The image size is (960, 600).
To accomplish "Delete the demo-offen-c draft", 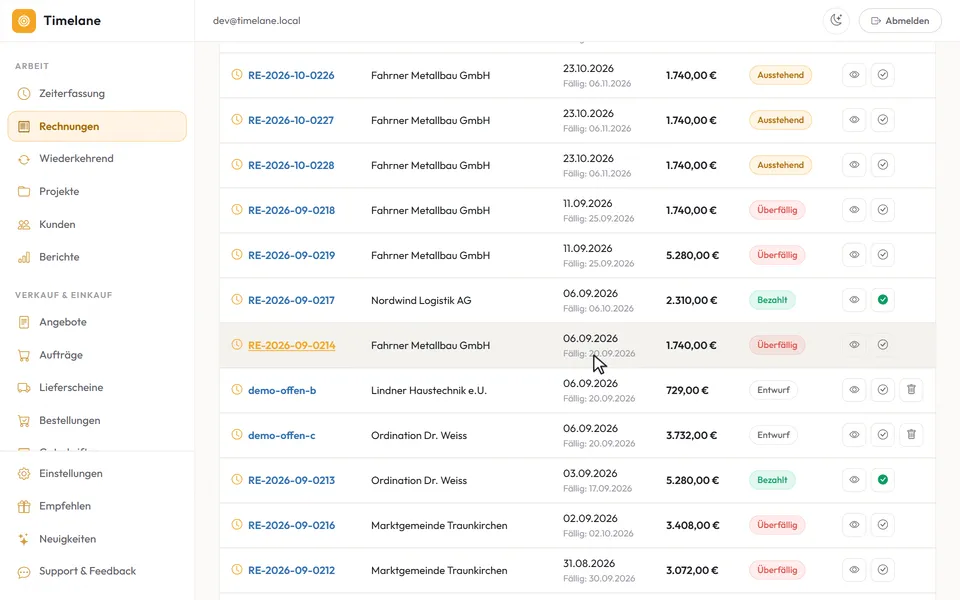I will click(x=912, y=435).
